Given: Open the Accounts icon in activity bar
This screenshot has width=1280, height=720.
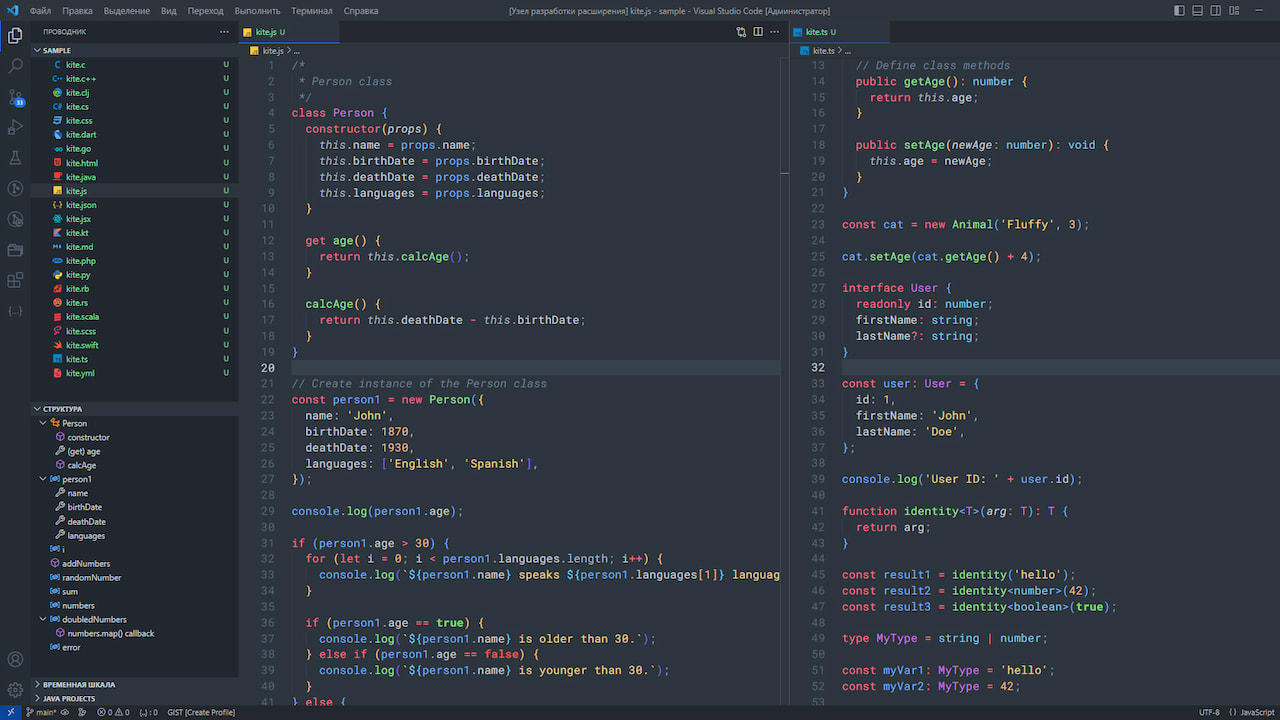Looking at the screenshot, I should [x=15, y=660].
